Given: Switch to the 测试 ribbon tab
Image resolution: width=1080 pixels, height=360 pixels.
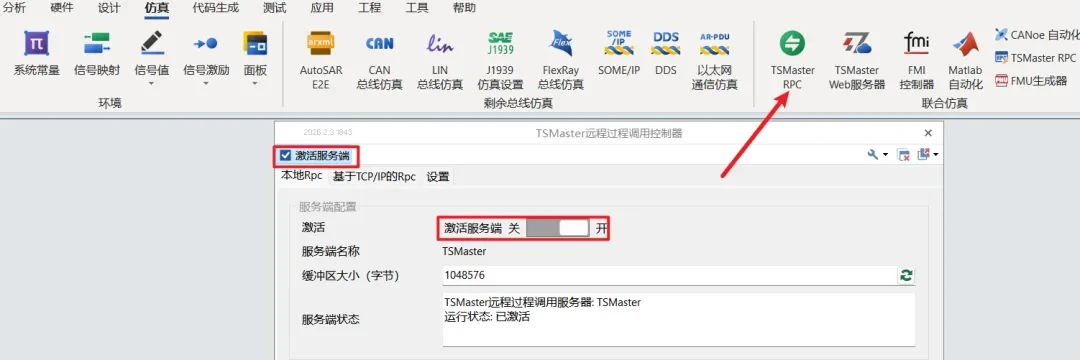Looking at the screenshot, I should tap(275, 8).
